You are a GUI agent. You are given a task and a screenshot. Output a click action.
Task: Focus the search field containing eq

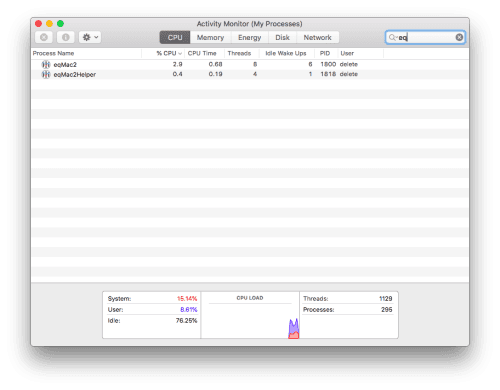425,37
